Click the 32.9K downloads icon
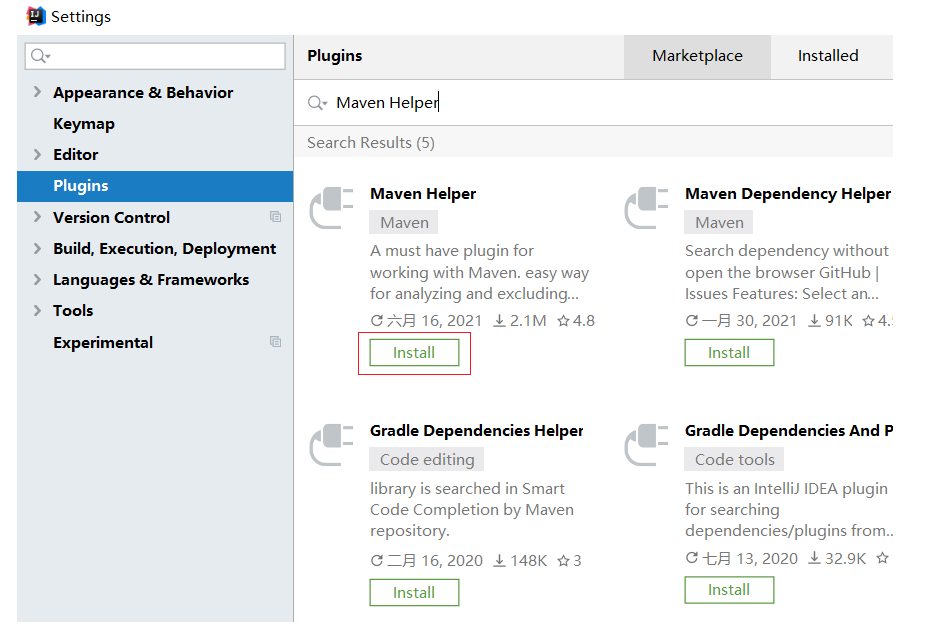The width and height of the screenshot is (934, 630). 814,559
